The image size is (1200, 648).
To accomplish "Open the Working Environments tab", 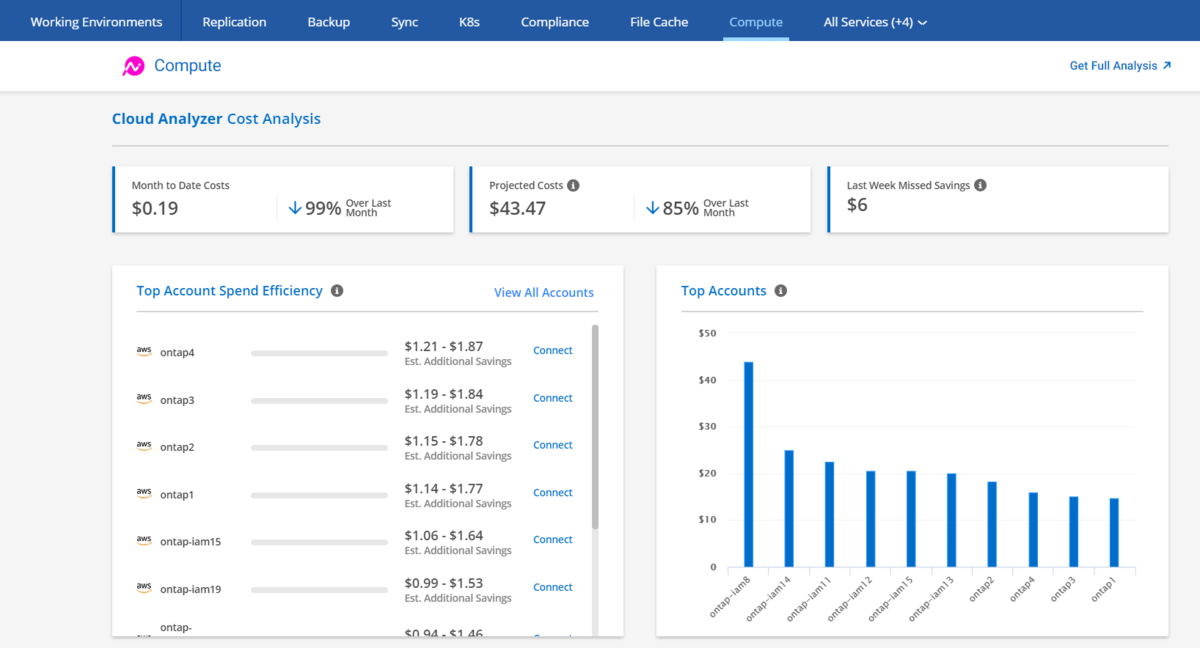I will click(96, 22).
